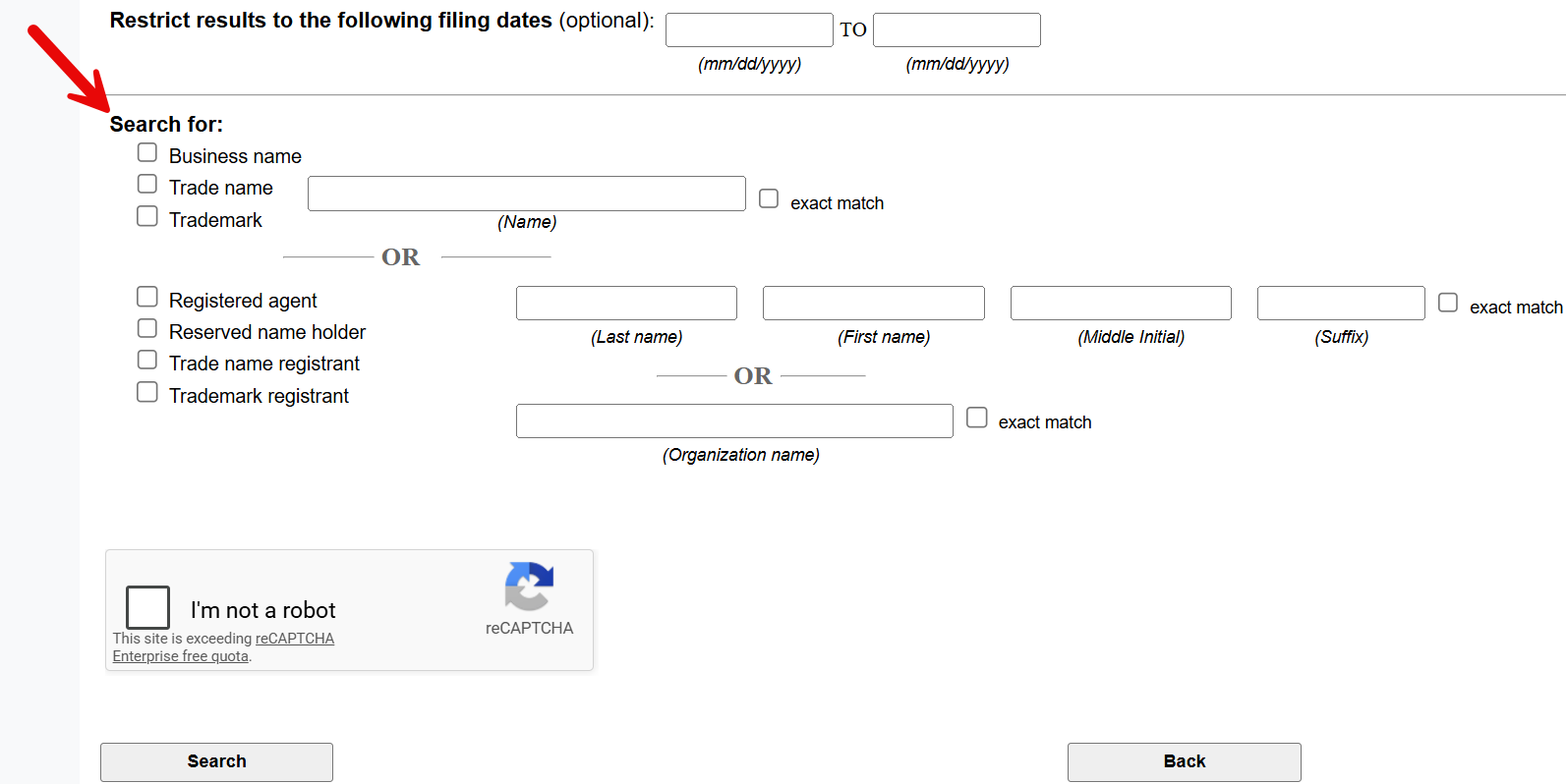Focus the filing end date field
The image size is (1566, 784).
(957, 30)
